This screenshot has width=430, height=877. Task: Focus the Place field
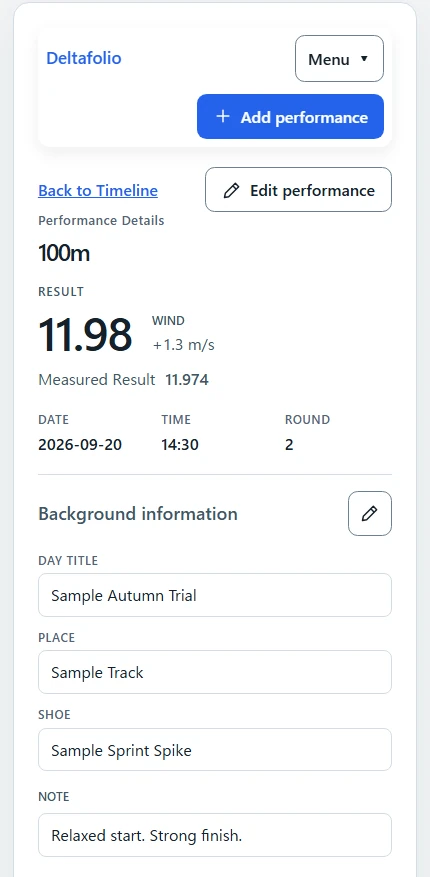(215, 672)
